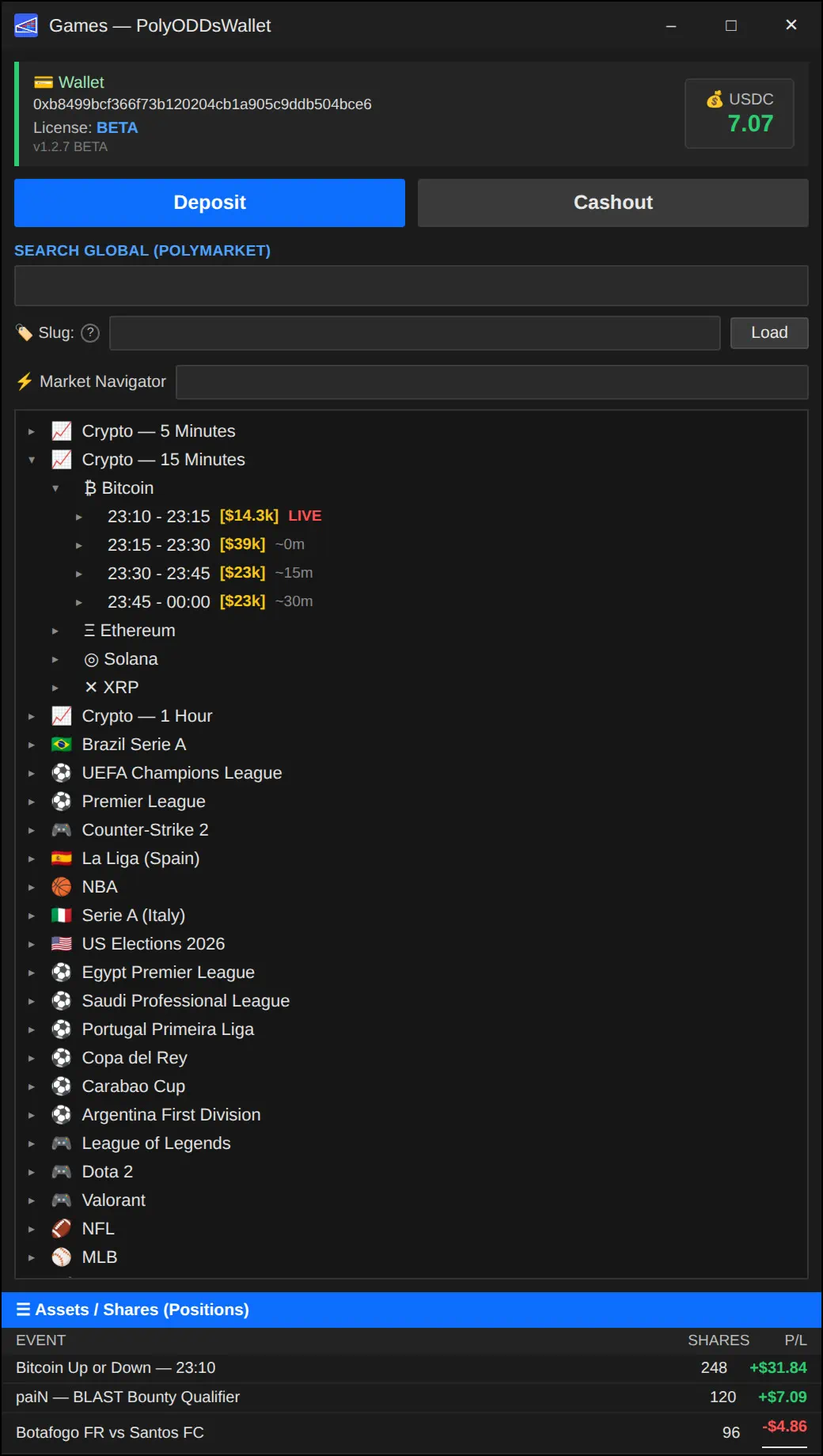Screen dimensions: 823x1456
Task: Click the -$4.86 loss value
Action: [x=785, y=1427]
